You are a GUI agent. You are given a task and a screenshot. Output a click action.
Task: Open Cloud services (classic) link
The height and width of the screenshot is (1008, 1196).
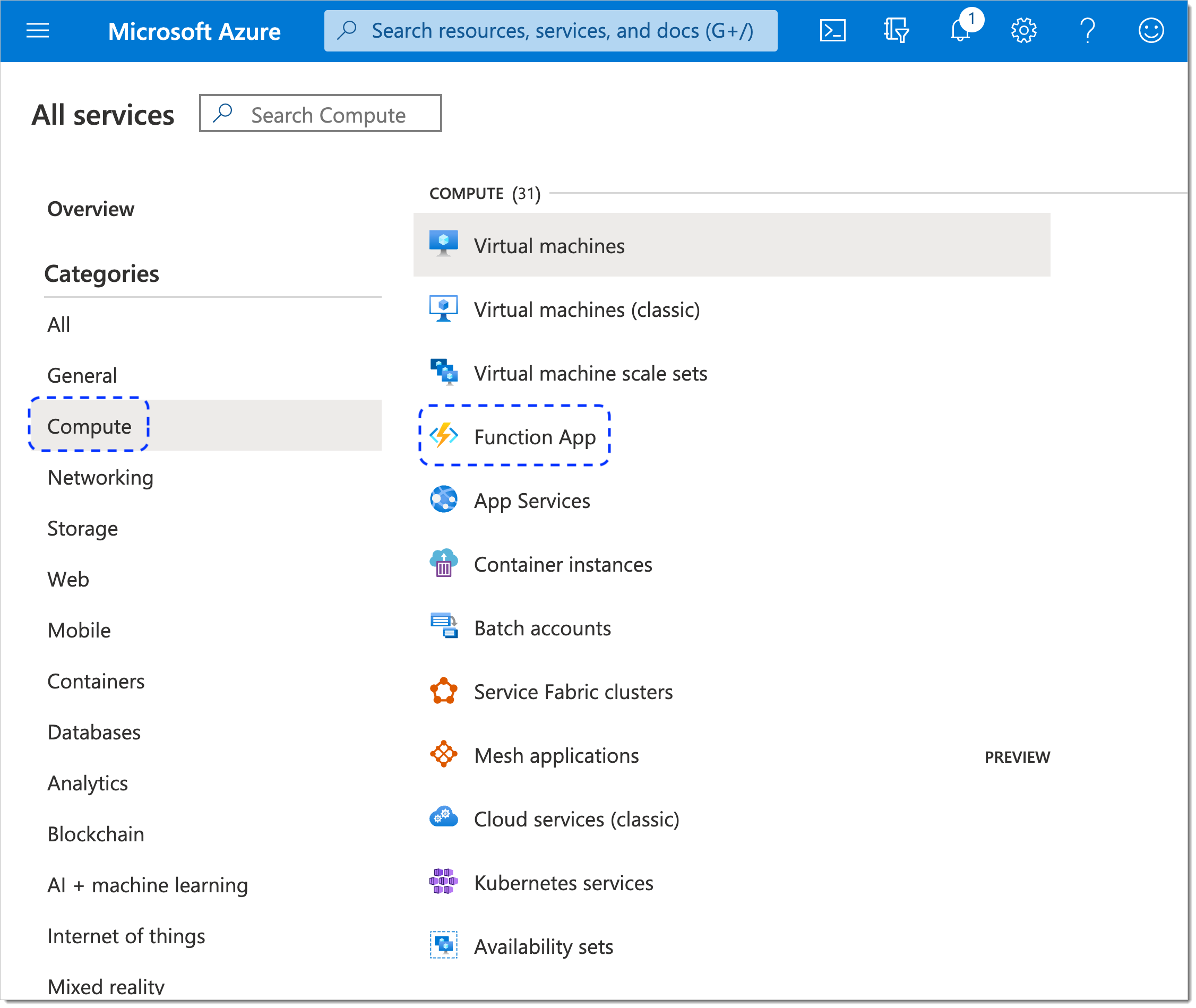(577, 820)
